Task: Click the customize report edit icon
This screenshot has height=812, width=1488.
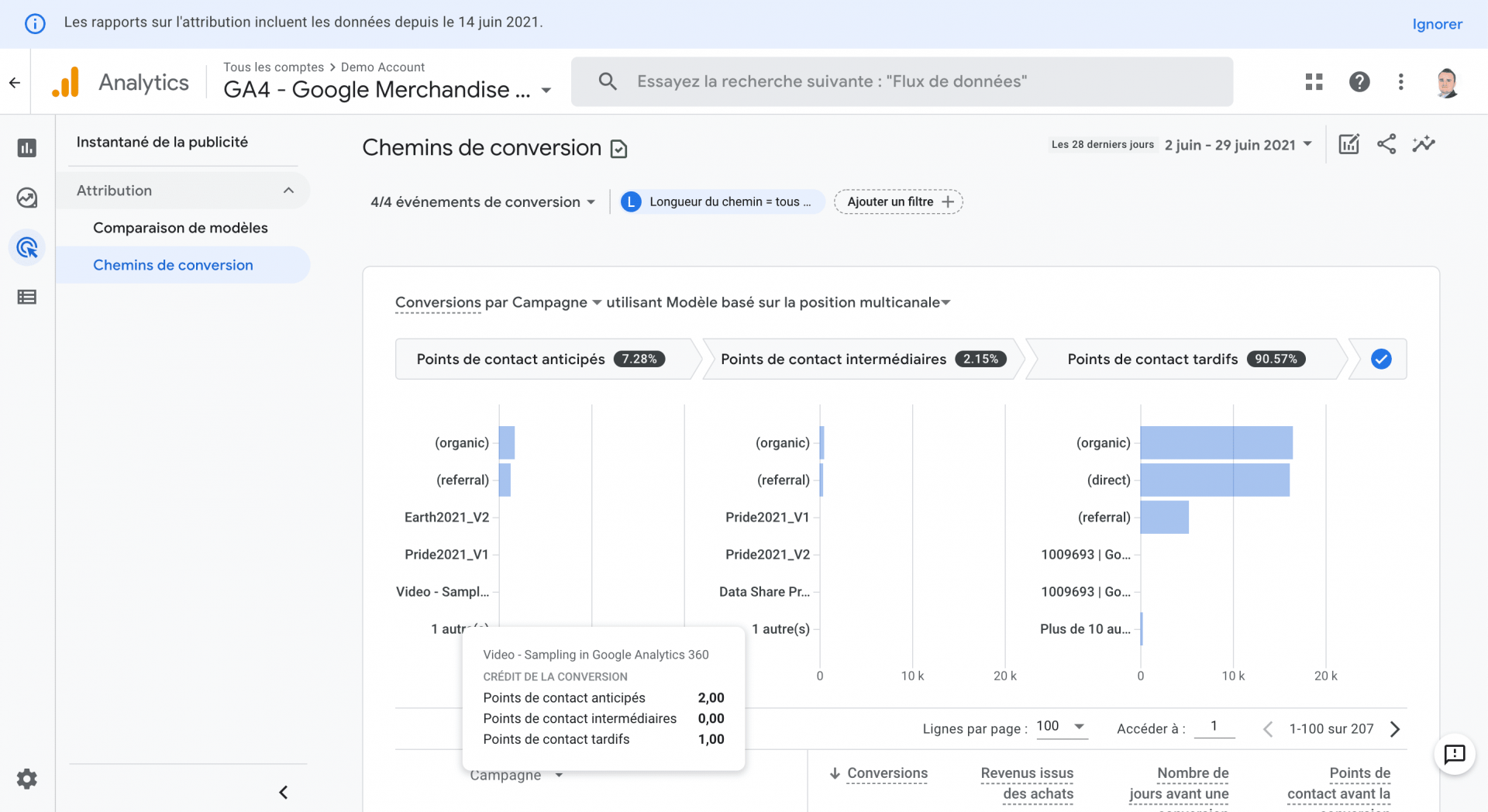Action: 1348,144
